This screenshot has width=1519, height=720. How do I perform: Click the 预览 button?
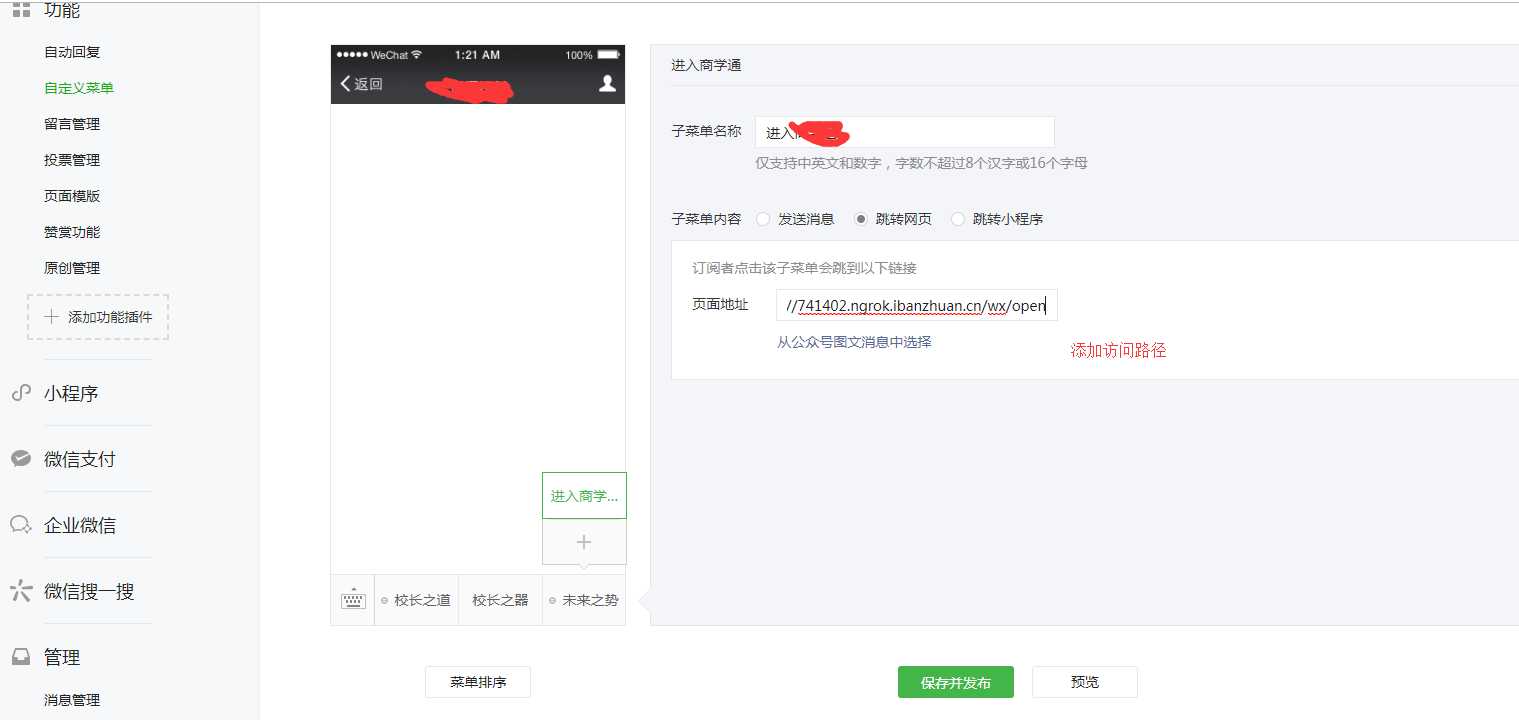point(1085,682)
